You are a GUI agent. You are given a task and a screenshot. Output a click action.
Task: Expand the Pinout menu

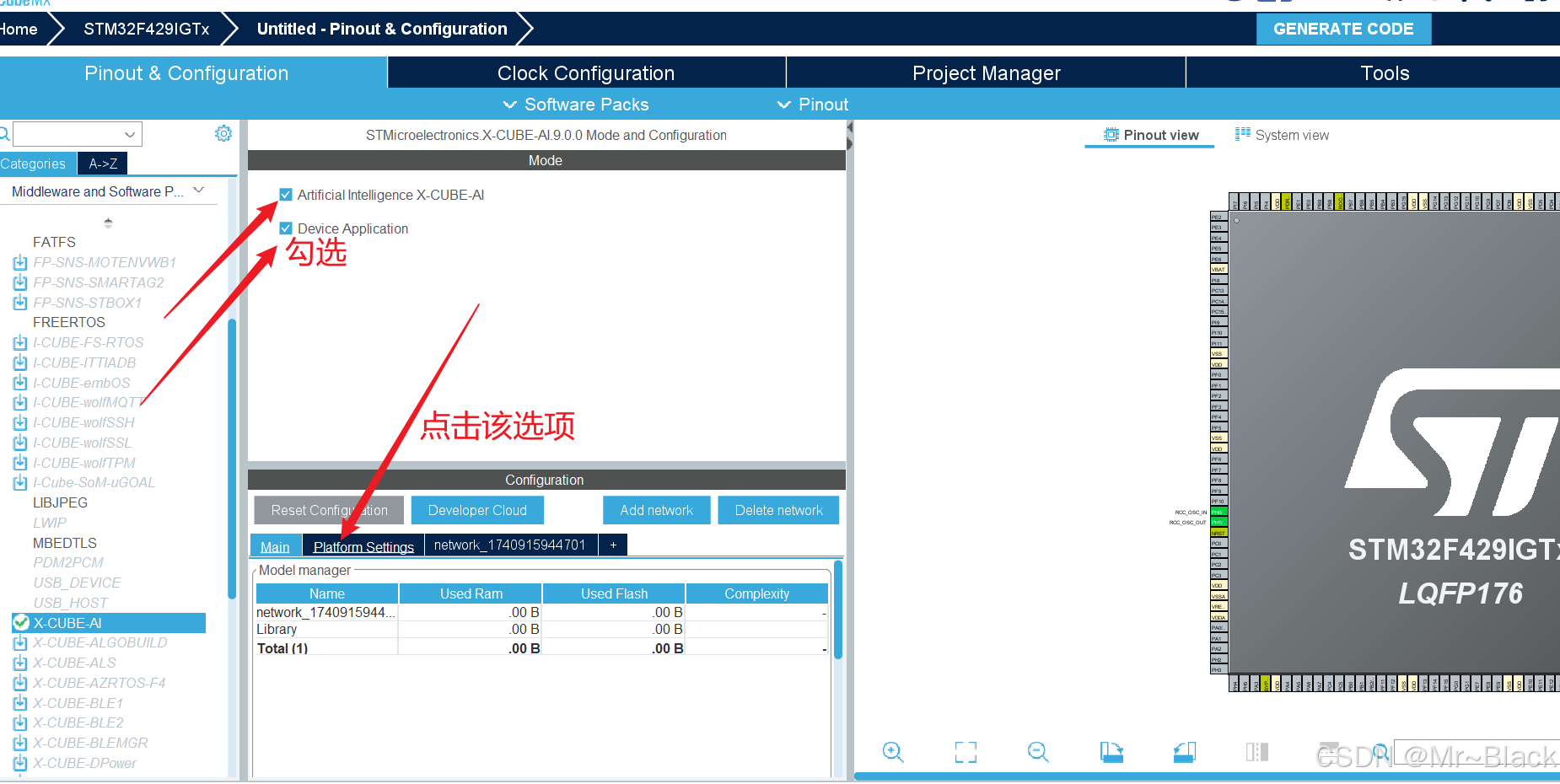813,105
